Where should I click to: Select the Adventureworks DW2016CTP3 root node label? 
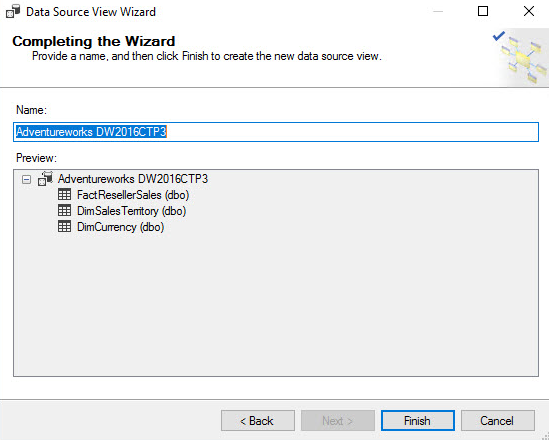(133, 179)
